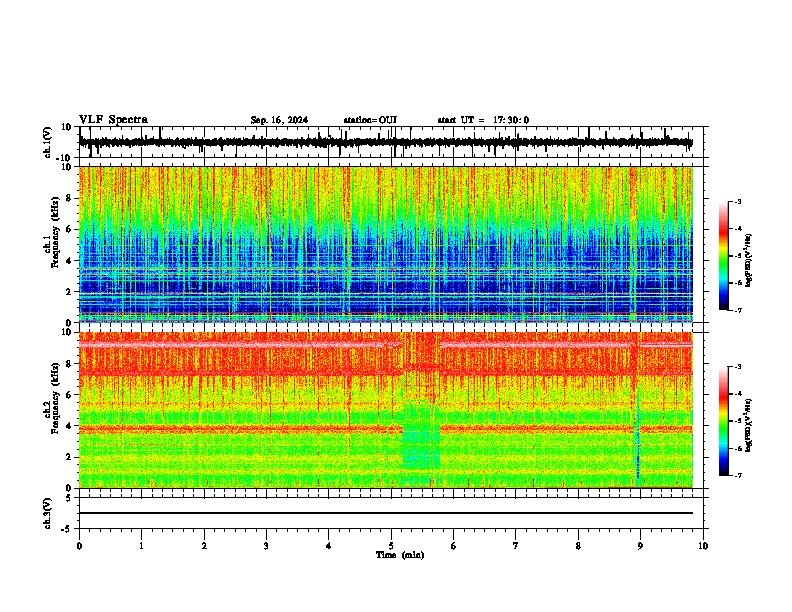Screen dimensions: 792x612
Task: Click time axis tick label "3"
Action: coord(266,546)
